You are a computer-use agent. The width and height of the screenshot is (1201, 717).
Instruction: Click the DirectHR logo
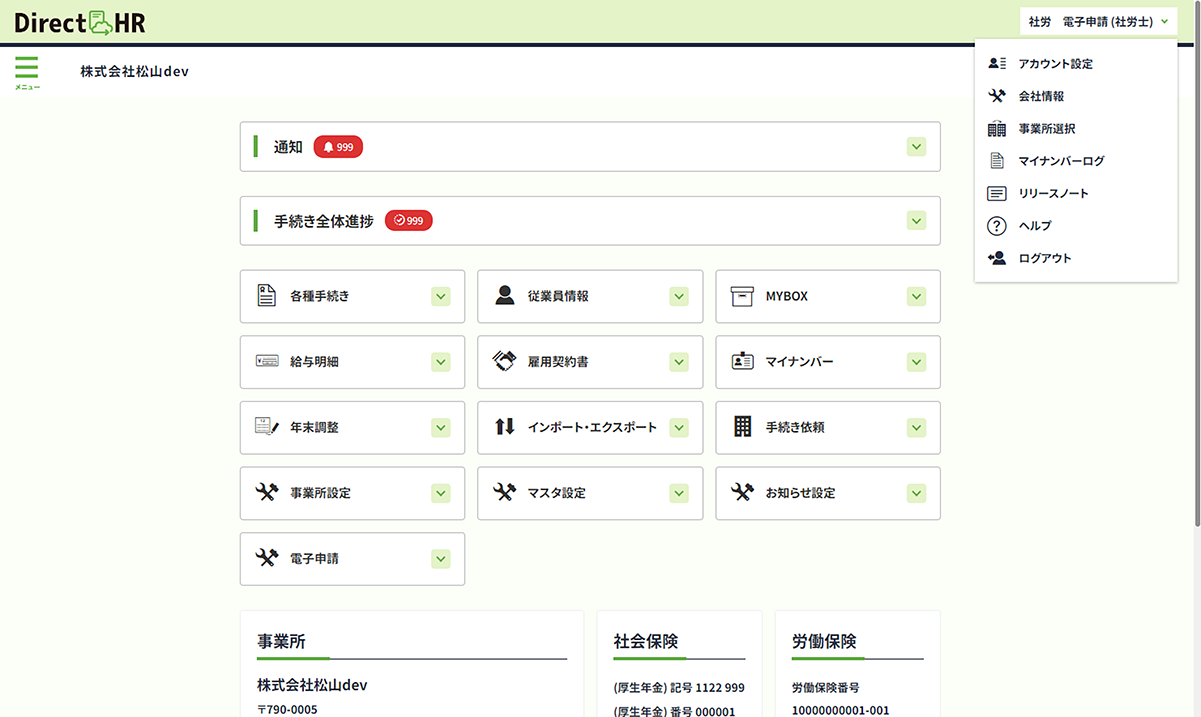[80, 21]
